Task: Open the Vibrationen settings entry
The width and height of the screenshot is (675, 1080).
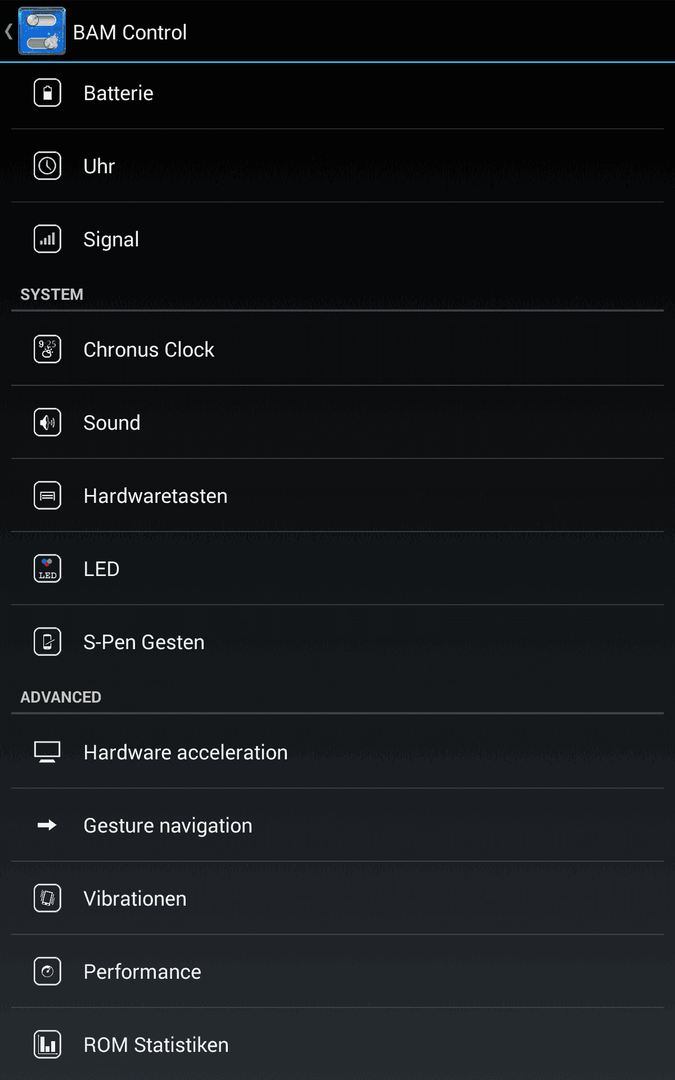Action: (x=338, y=898)
